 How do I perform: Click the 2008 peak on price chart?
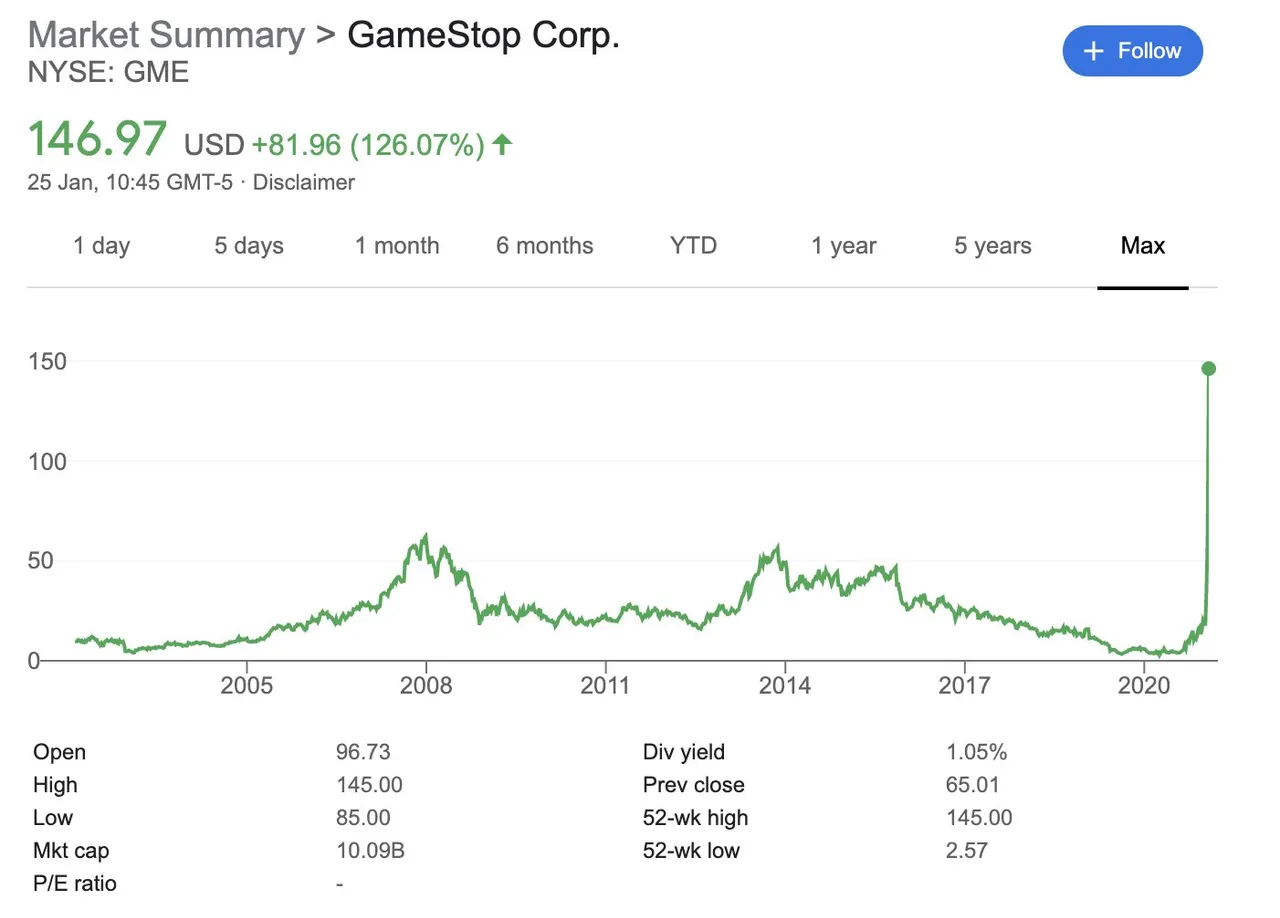[x=426, y=536]
